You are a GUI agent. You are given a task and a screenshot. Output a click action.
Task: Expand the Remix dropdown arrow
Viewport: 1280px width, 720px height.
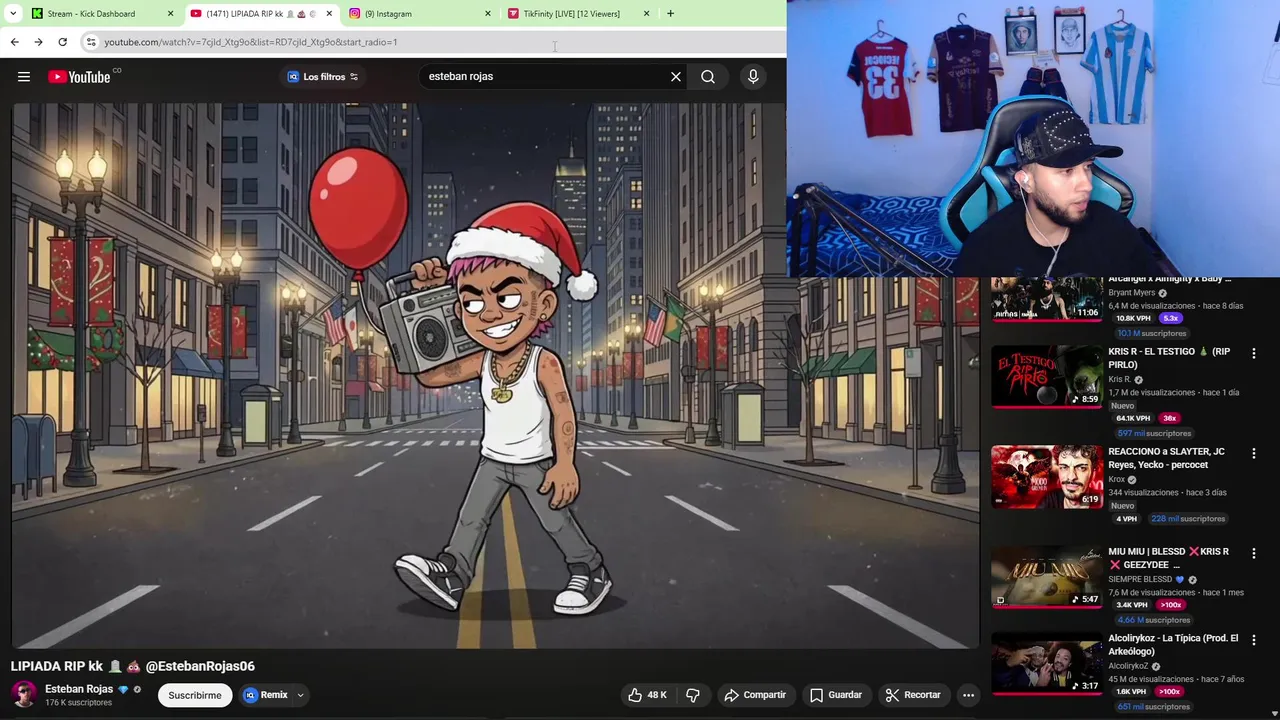(x=300, y=695)
